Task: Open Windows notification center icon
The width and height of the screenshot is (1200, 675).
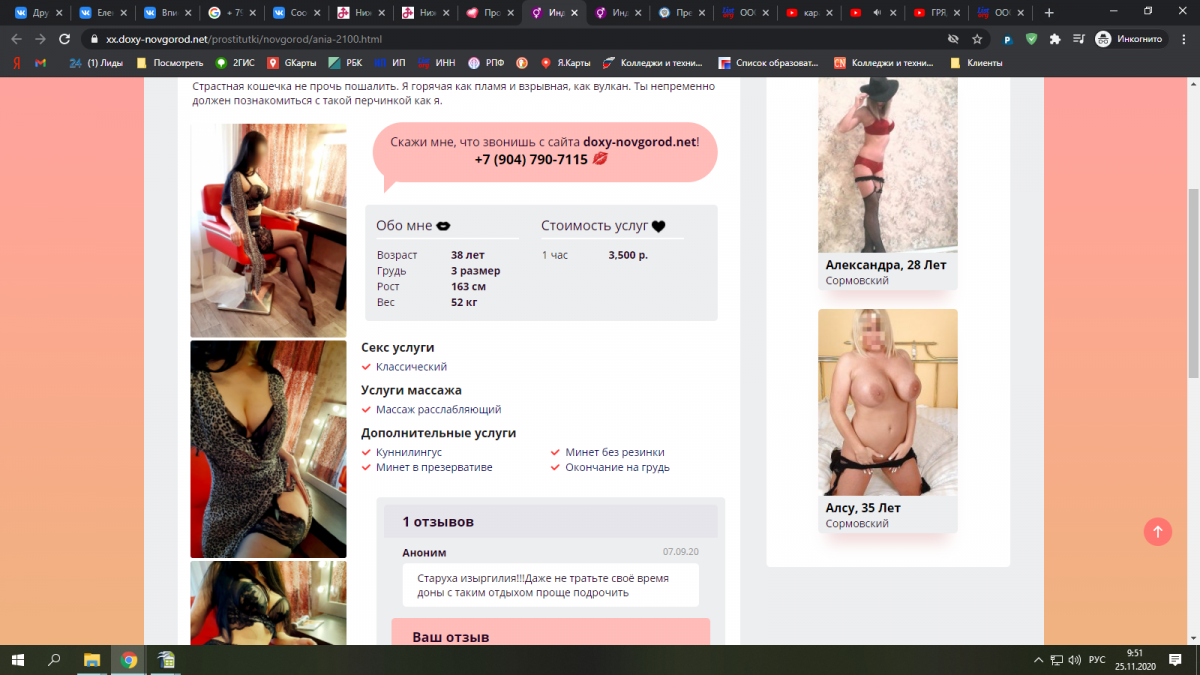Action: point(1177,660)
